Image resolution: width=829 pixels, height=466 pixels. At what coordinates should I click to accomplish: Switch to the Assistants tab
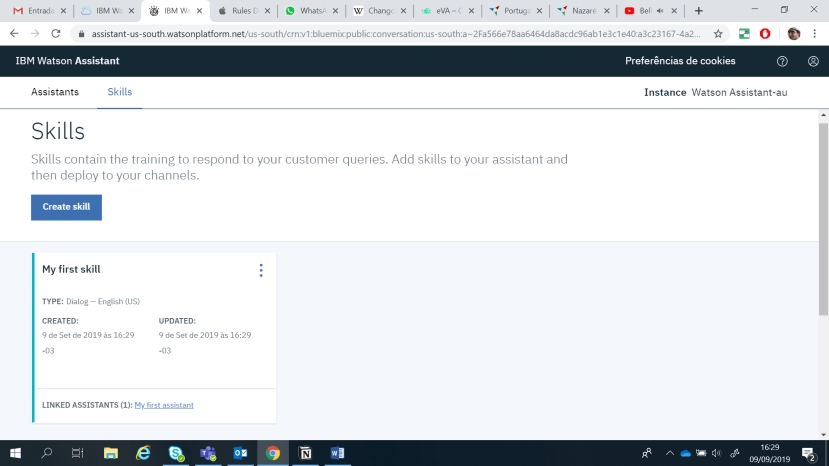pyautogui.click(x=55, y=92)
